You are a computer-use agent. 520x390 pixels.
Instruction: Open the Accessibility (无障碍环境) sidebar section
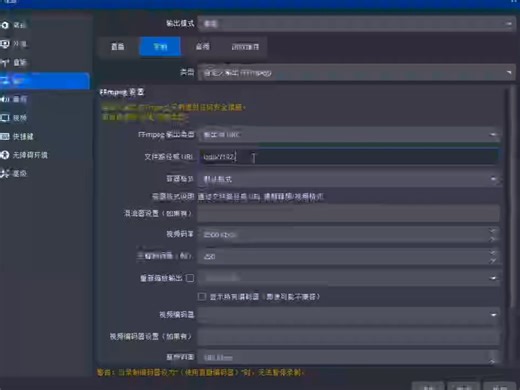click(x=25, y=155)
